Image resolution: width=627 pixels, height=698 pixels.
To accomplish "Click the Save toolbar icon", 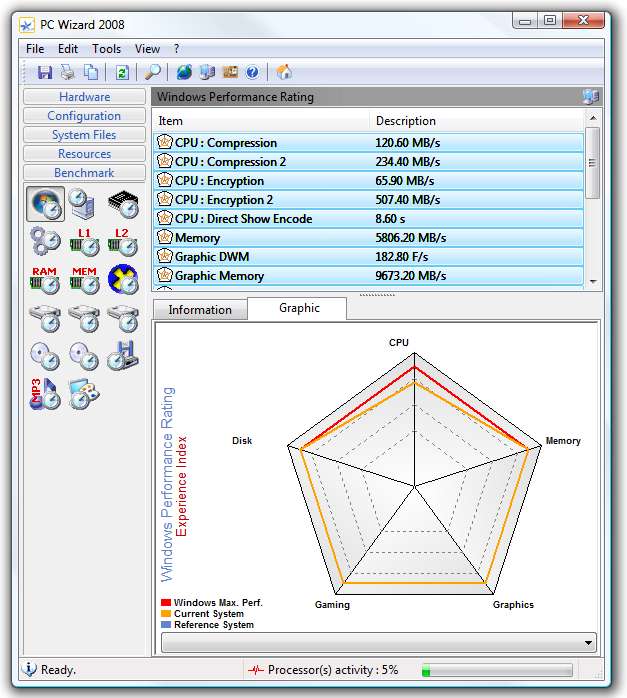I will coord(45,72).
